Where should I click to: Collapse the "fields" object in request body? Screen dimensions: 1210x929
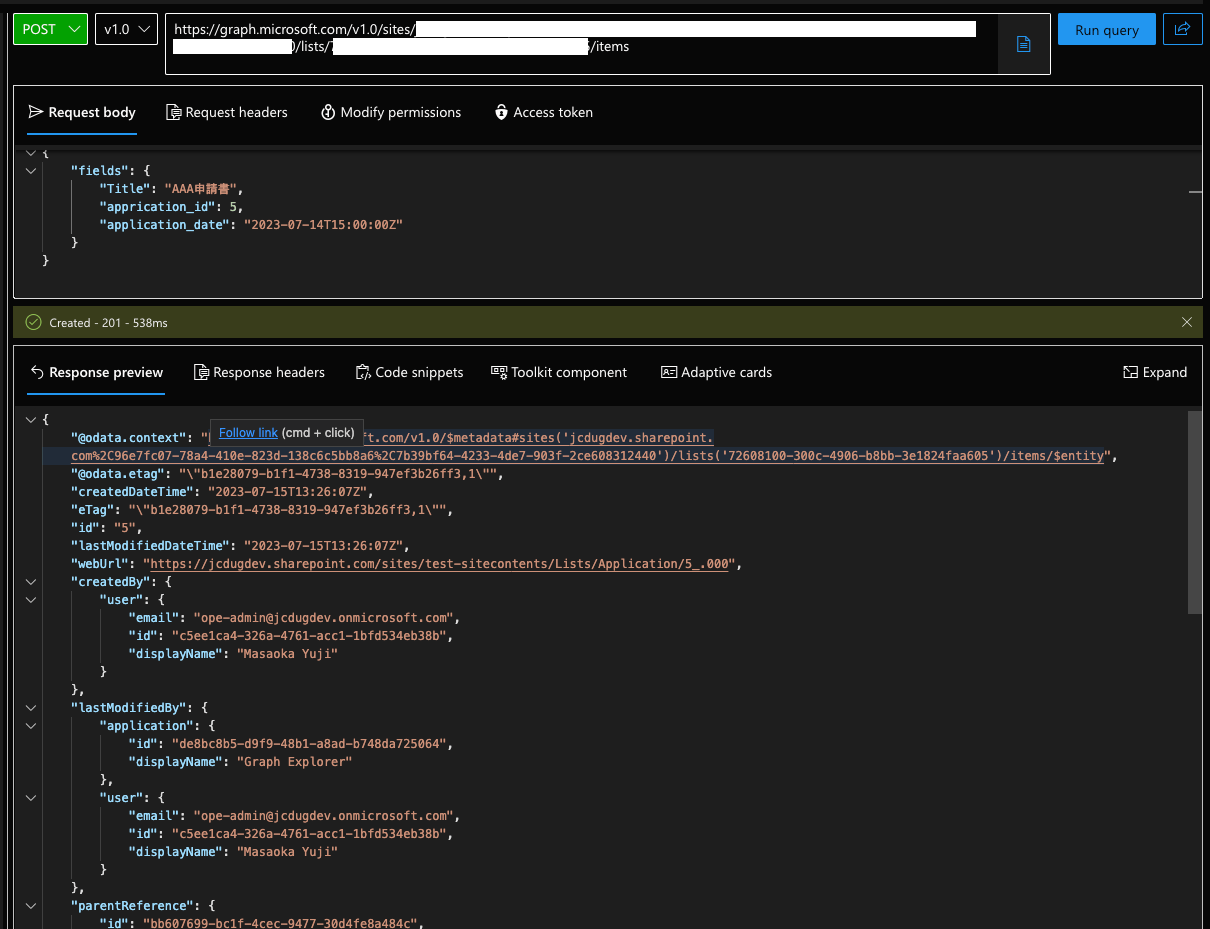32,171
